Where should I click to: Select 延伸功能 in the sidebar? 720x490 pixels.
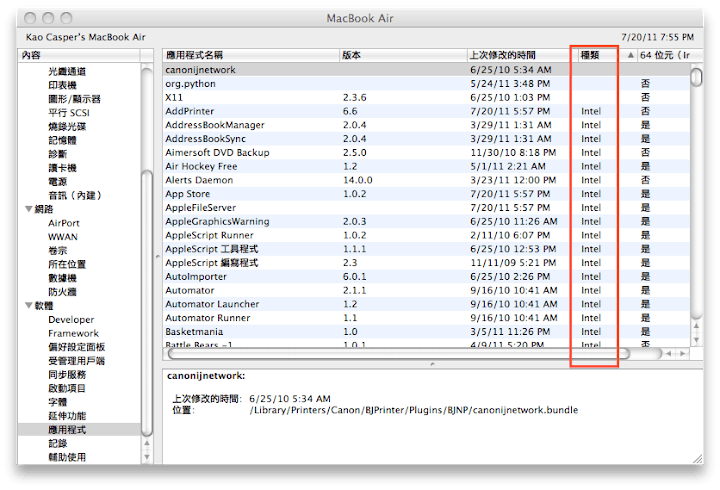pos(67,416)
